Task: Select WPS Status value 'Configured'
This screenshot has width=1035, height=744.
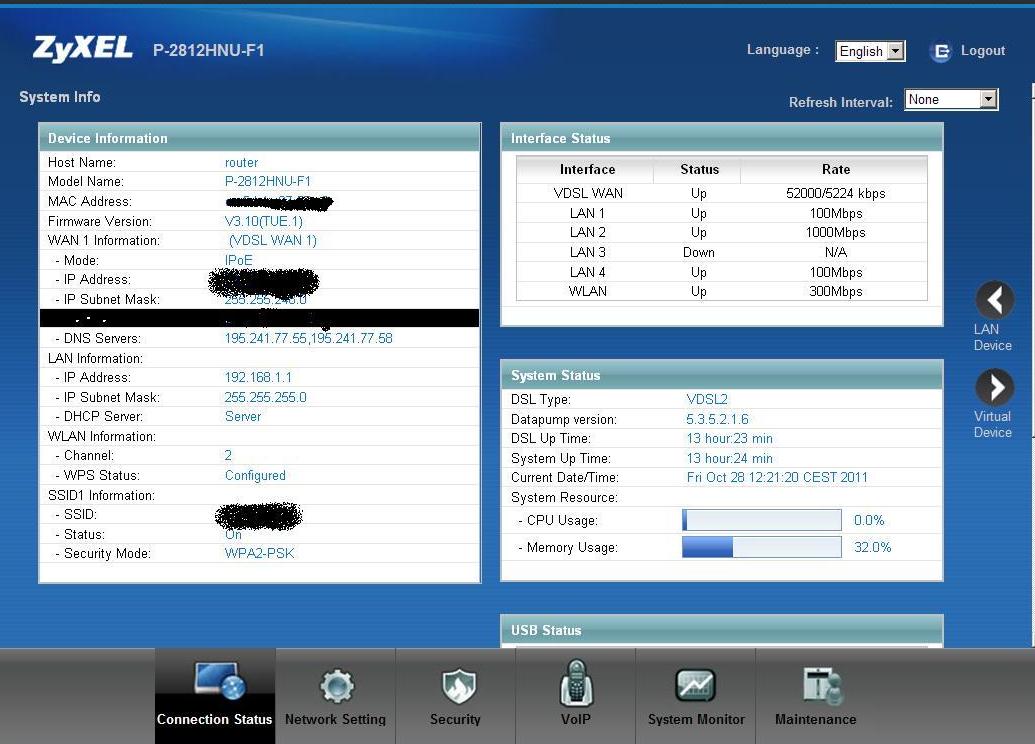Action: (255, 475)
